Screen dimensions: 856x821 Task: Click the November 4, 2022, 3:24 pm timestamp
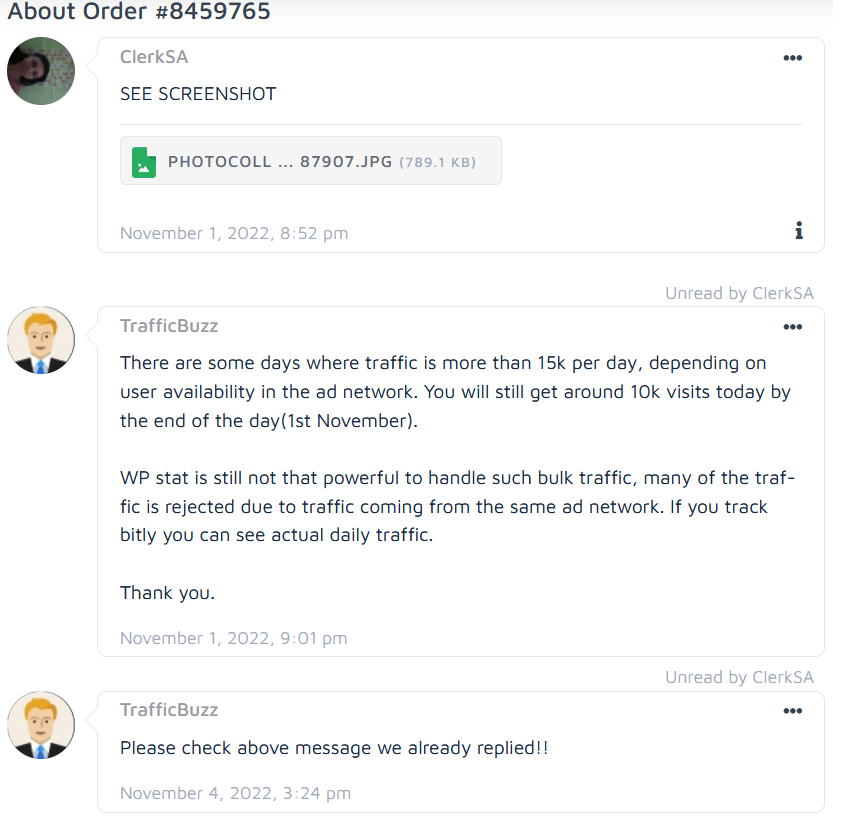[236, 793]
